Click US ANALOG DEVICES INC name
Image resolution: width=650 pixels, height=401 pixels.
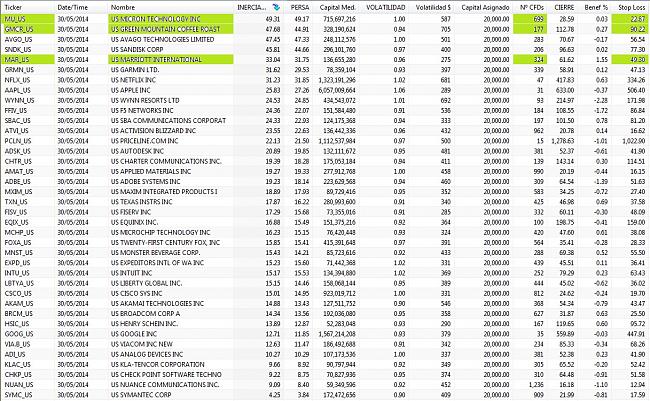tap(147, 354)
